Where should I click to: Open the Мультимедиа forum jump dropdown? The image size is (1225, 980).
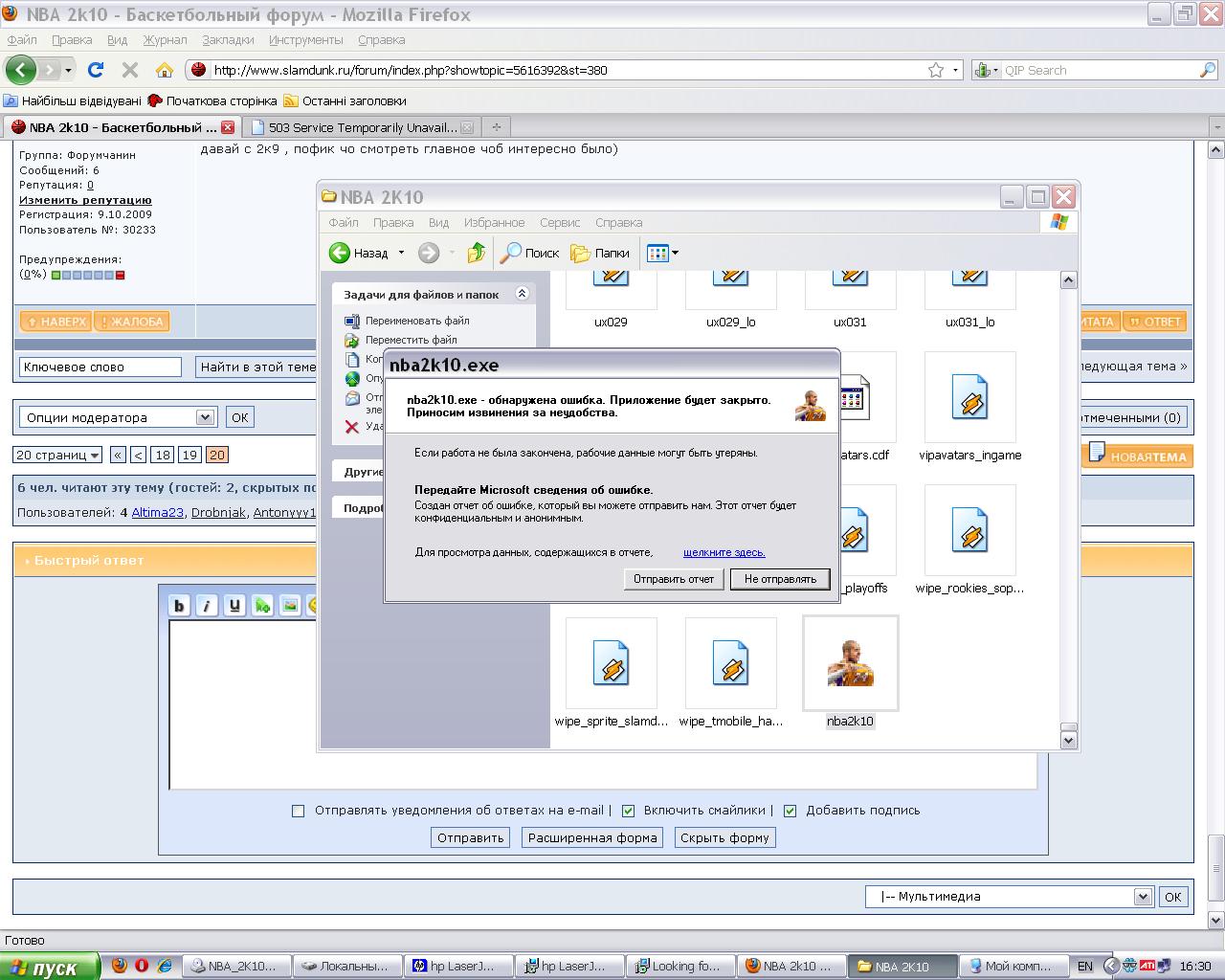pyautogui.click(x=1009, y=897)
